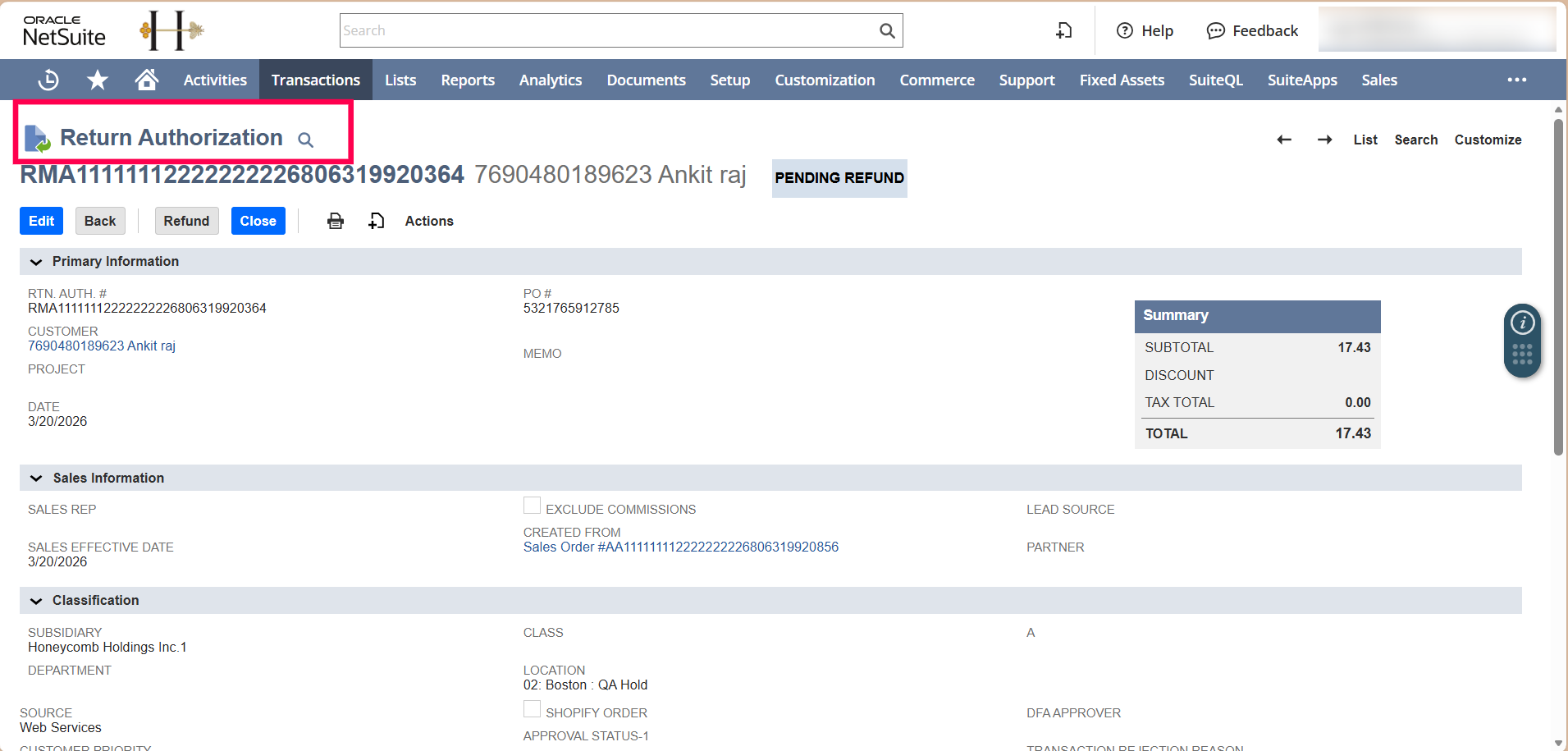
Task: Open the Shortcuts star icon
Action: (x=98, y=80)
